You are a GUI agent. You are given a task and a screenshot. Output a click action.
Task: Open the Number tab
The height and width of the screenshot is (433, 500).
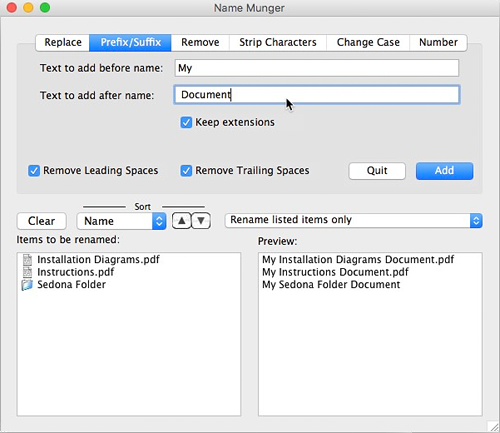click(x=438, y=42)
